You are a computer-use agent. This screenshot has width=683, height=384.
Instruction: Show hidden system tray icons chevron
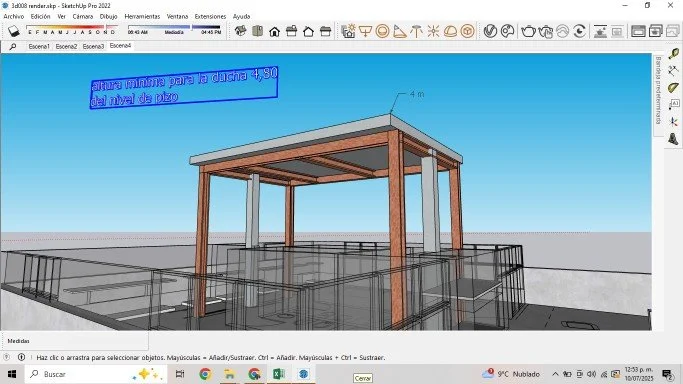[x=555, y=374]
